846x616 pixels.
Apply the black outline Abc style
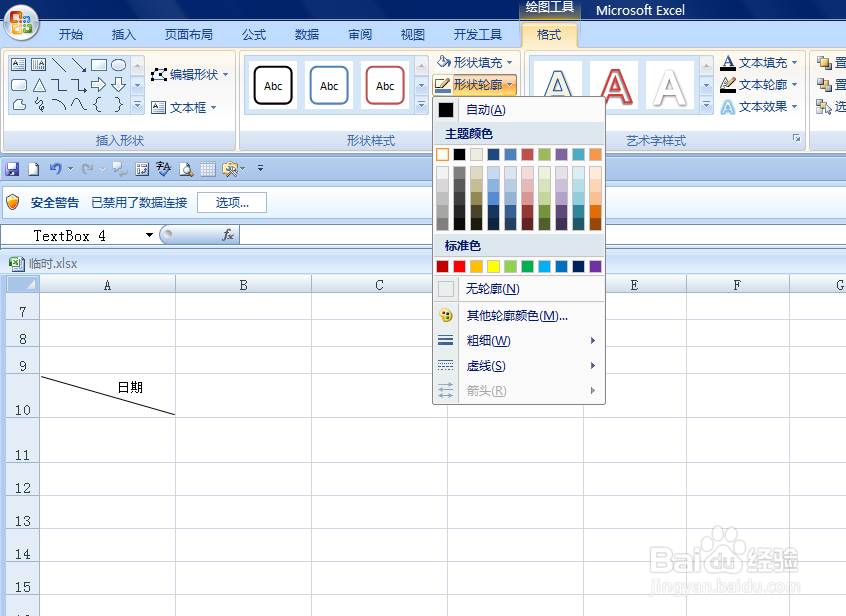pyautogui.click(x=273, y=85)
